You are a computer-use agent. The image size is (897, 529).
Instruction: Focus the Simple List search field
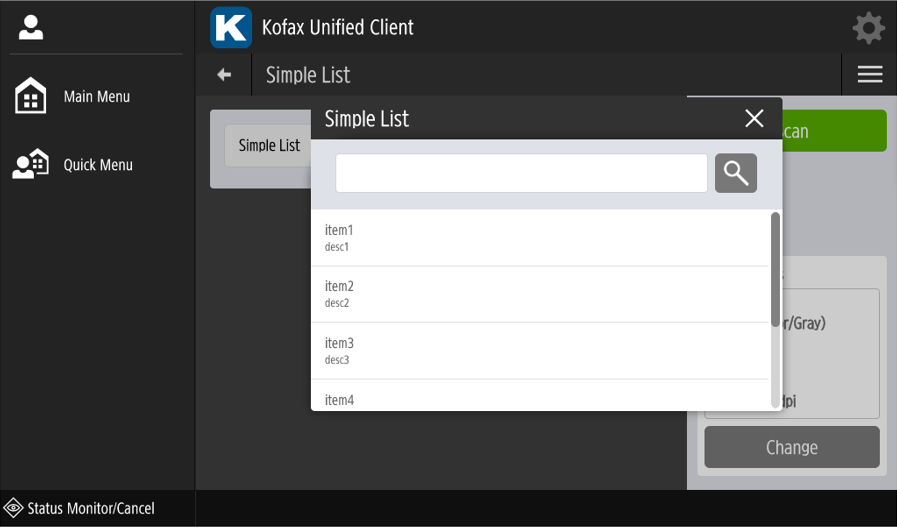pos(521,173)
